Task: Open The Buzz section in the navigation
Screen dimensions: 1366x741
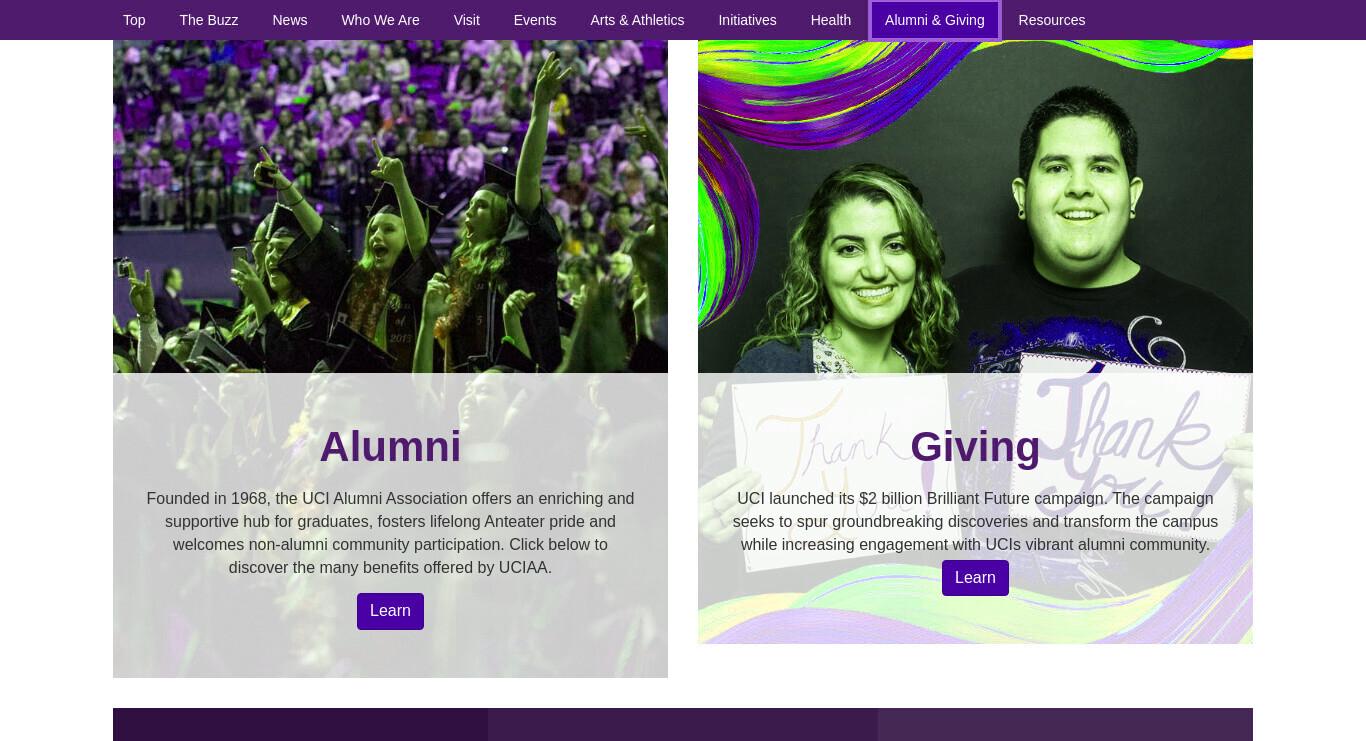Action: click(x=209, y=20)
